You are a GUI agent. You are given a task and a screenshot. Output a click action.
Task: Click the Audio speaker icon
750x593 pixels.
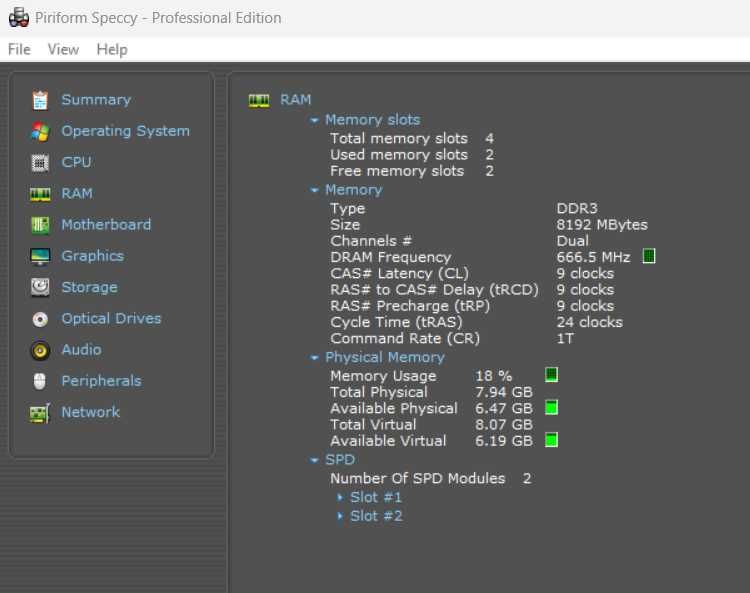click(x=40, y=350)
